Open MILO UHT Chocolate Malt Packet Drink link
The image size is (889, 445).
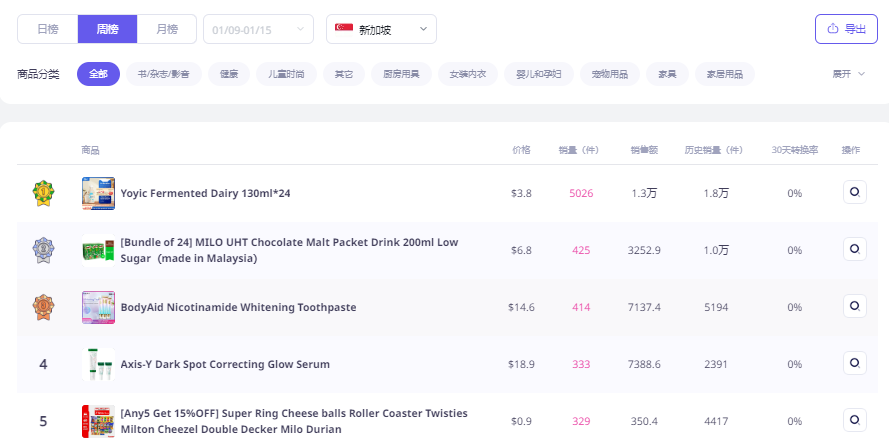tap(289, 250)
